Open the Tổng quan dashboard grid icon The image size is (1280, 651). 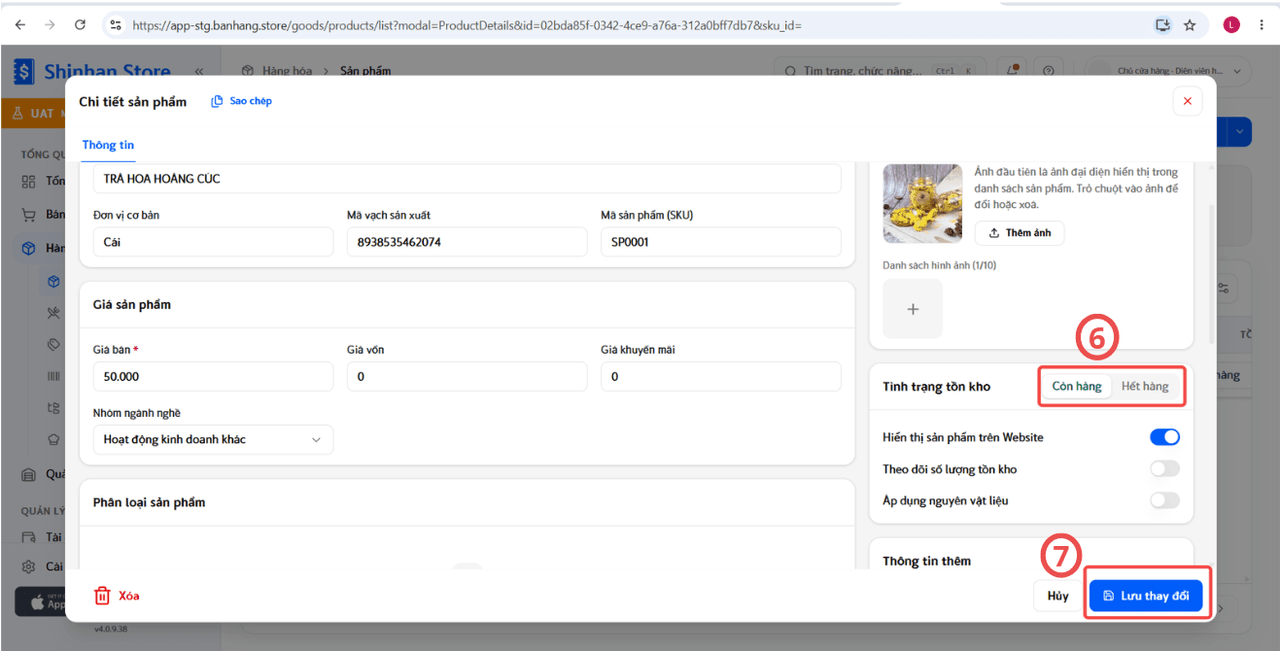(28, 181)
